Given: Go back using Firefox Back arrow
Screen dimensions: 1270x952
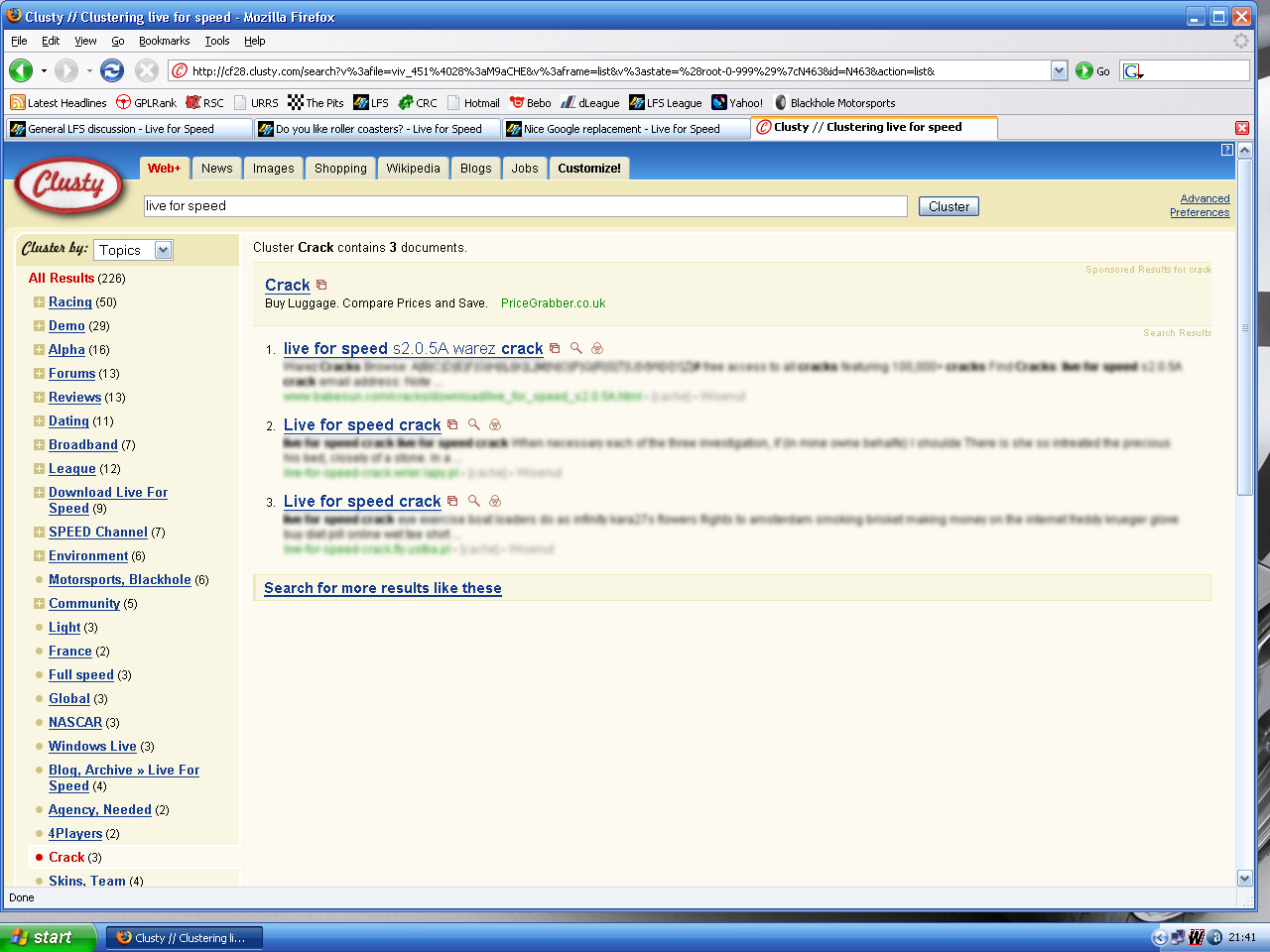Looking at the screenshot, I should pos(21,70).
